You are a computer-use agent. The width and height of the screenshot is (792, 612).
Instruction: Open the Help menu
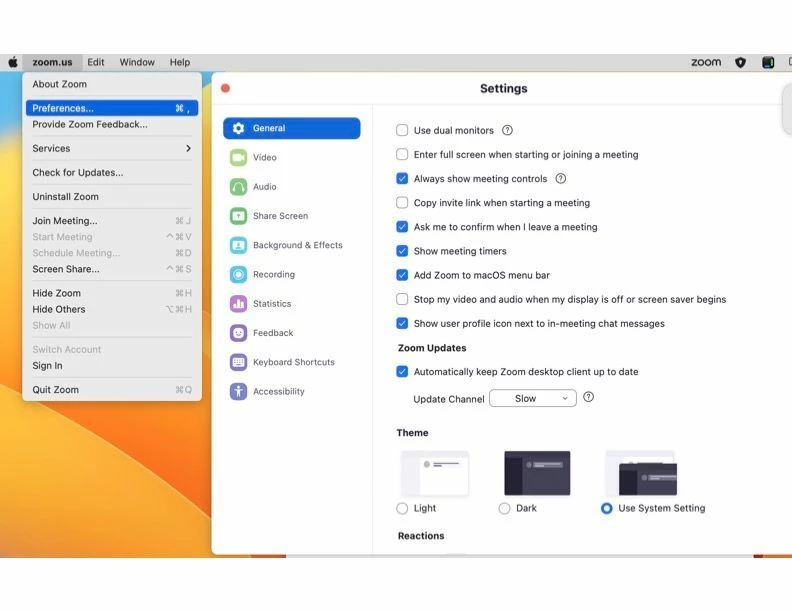tap(180, 62)
